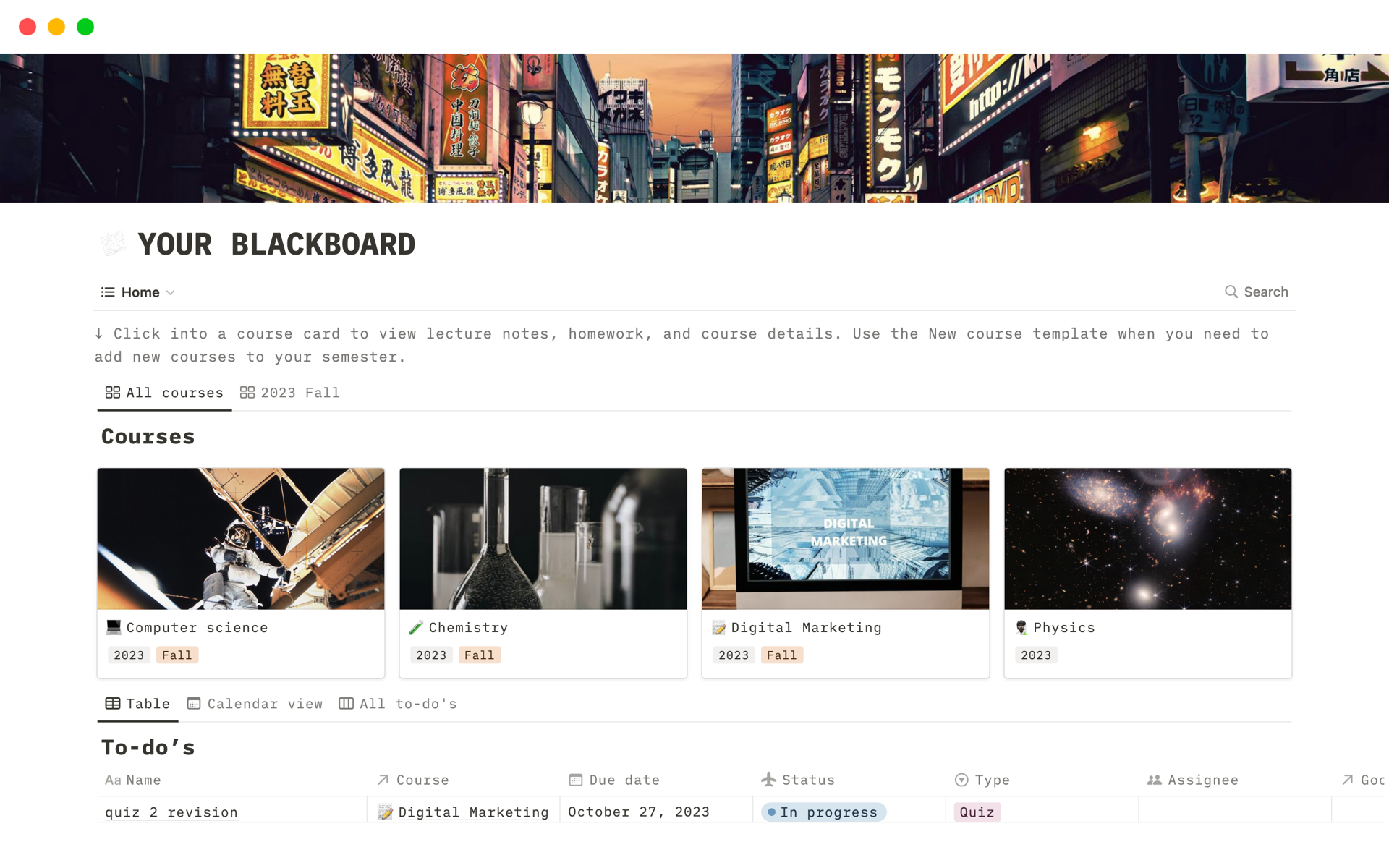Open the All to-do's tab

click(399, 704)
